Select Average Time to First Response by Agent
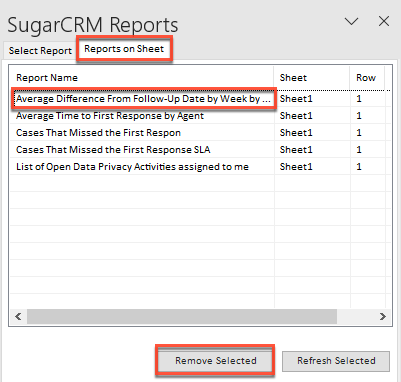Viewport: 401px width, 382px height. pos(110,116)
